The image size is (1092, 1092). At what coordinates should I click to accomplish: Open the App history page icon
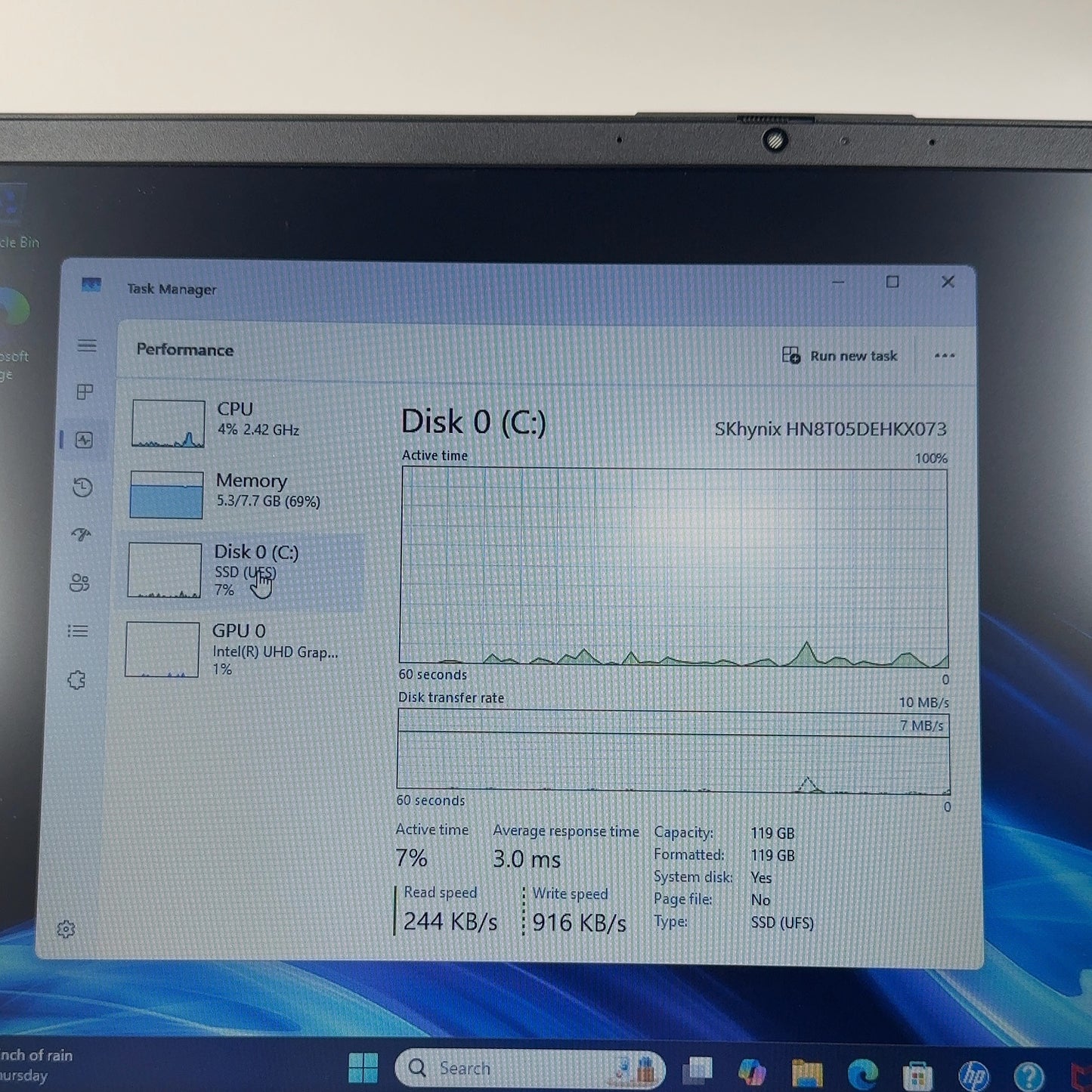point(82,487)
